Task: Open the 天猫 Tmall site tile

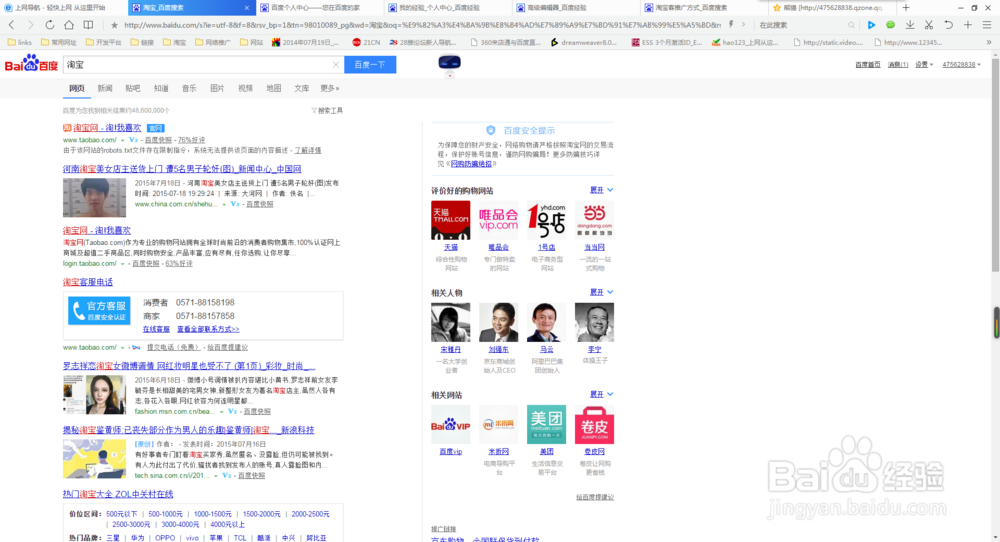Action: [451, 220]
